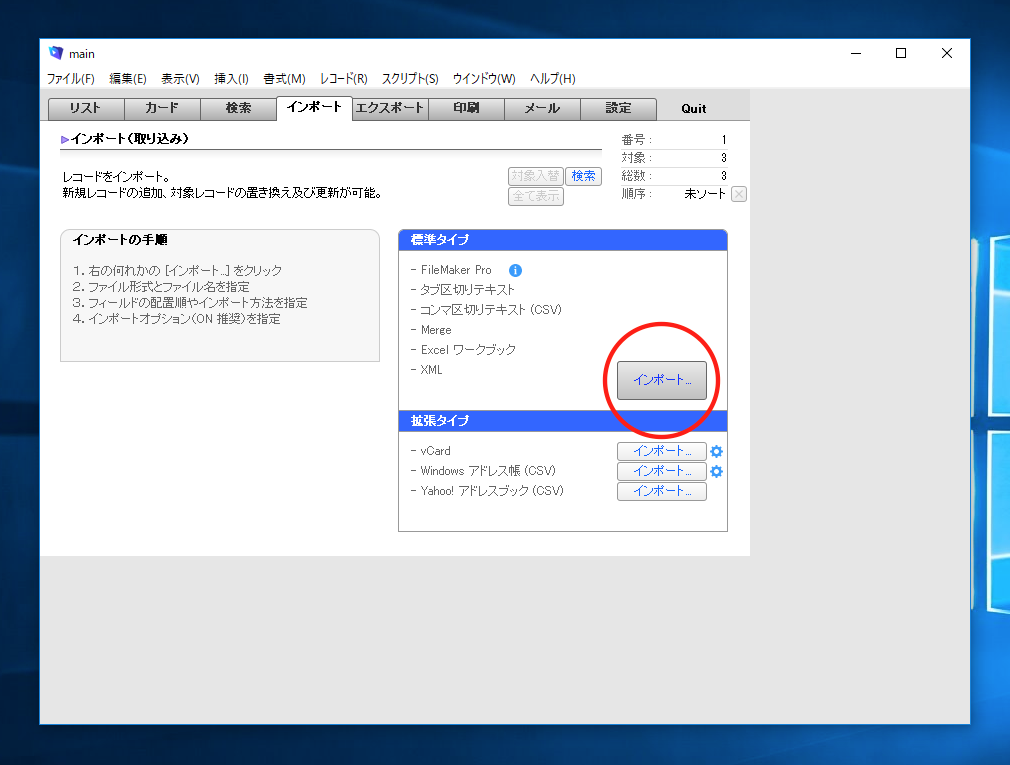The image size is (1010, 765).
Task: Open Windows アドレス帳 settings gear
Action: (716, 471)
